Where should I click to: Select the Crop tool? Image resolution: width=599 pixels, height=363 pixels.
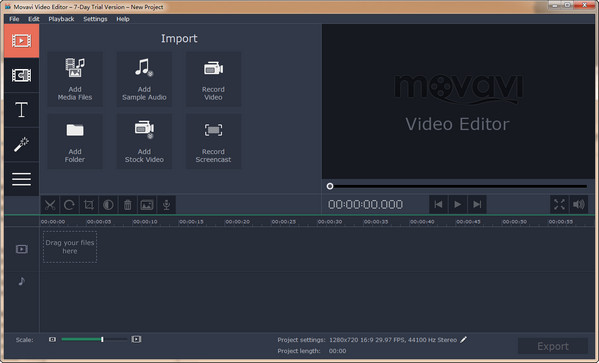coord(89,205)
